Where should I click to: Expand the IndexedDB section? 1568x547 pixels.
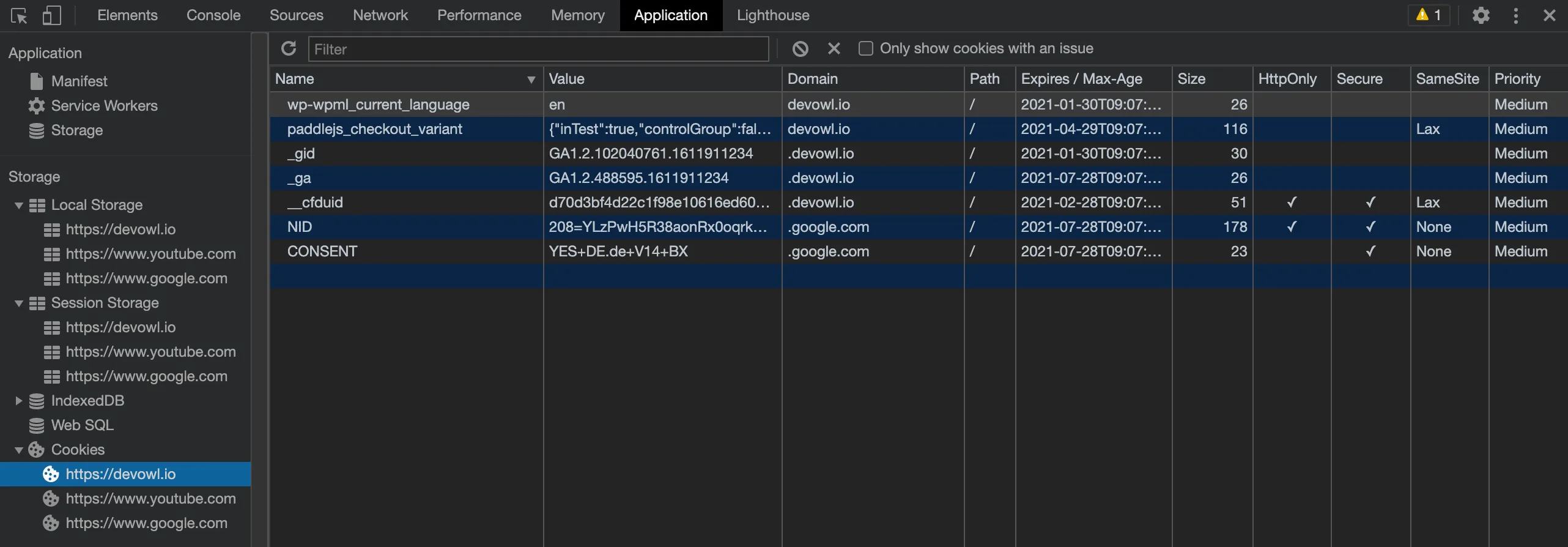coord(19,401)
